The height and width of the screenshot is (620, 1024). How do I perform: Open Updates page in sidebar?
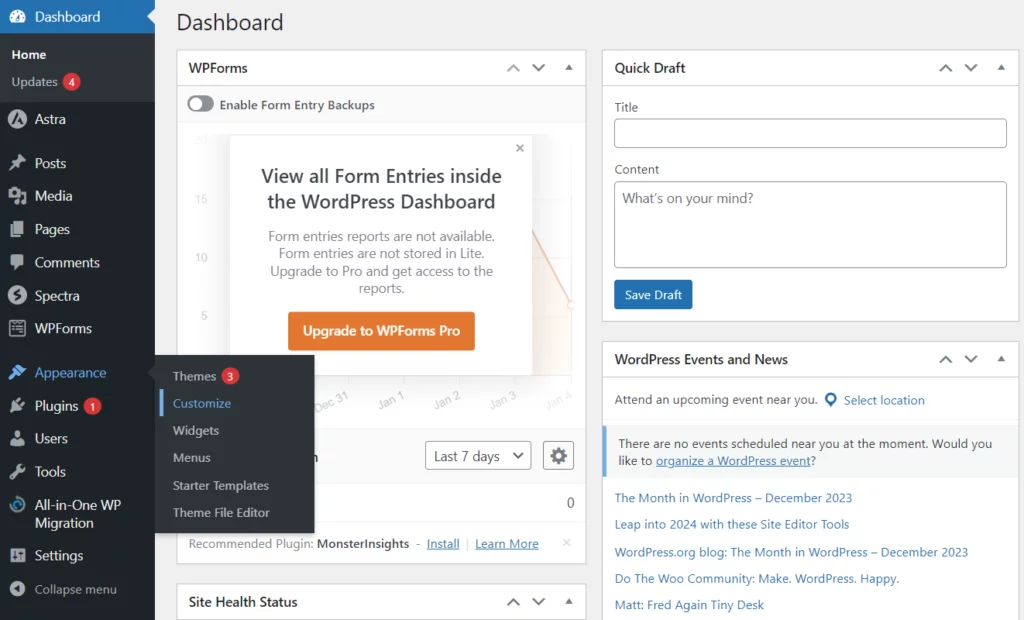pos(35,82)
